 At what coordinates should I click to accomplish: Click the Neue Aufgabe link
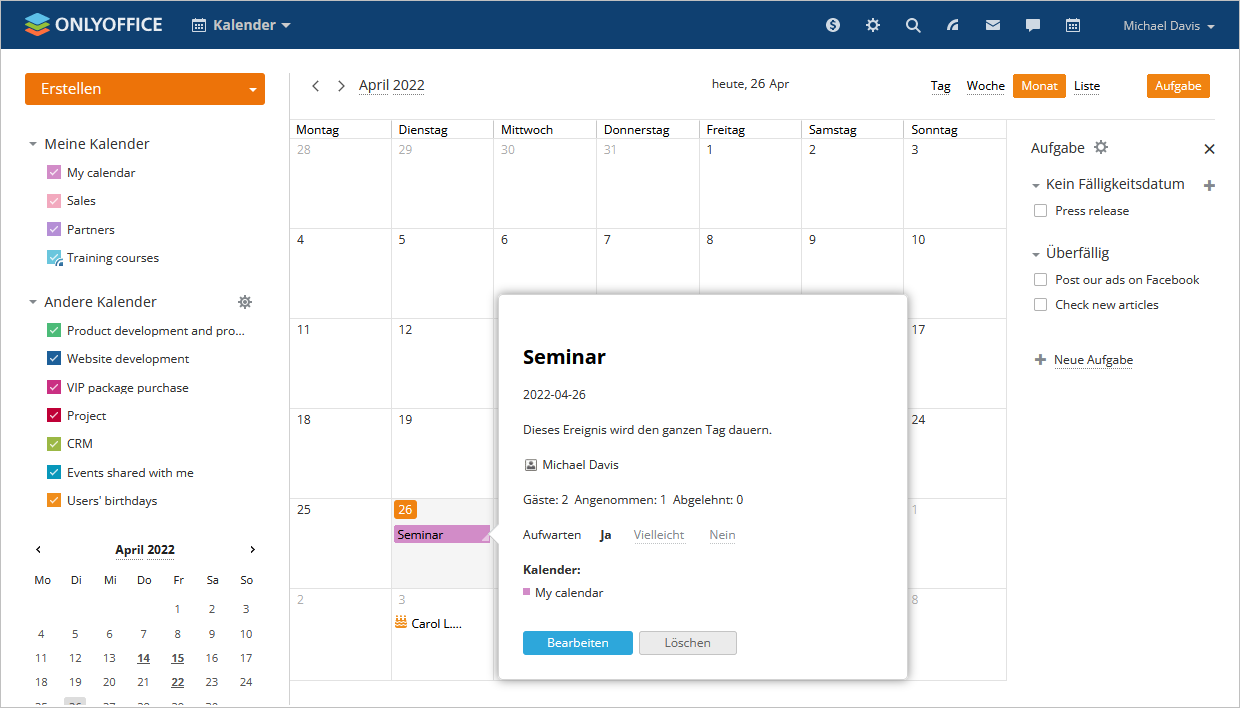[x=1093, y=360]
